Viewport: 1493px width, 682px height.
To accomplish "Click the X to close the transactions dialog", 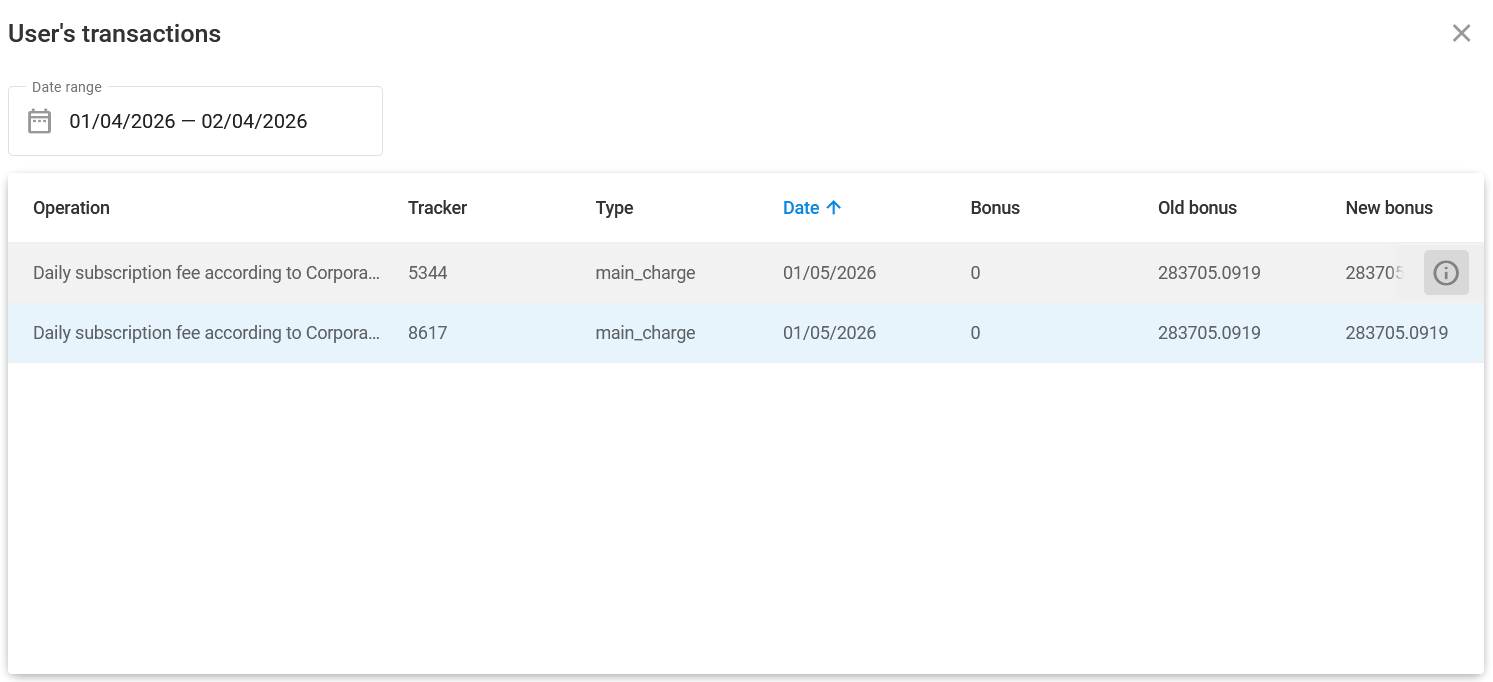I will point(1461,33).
